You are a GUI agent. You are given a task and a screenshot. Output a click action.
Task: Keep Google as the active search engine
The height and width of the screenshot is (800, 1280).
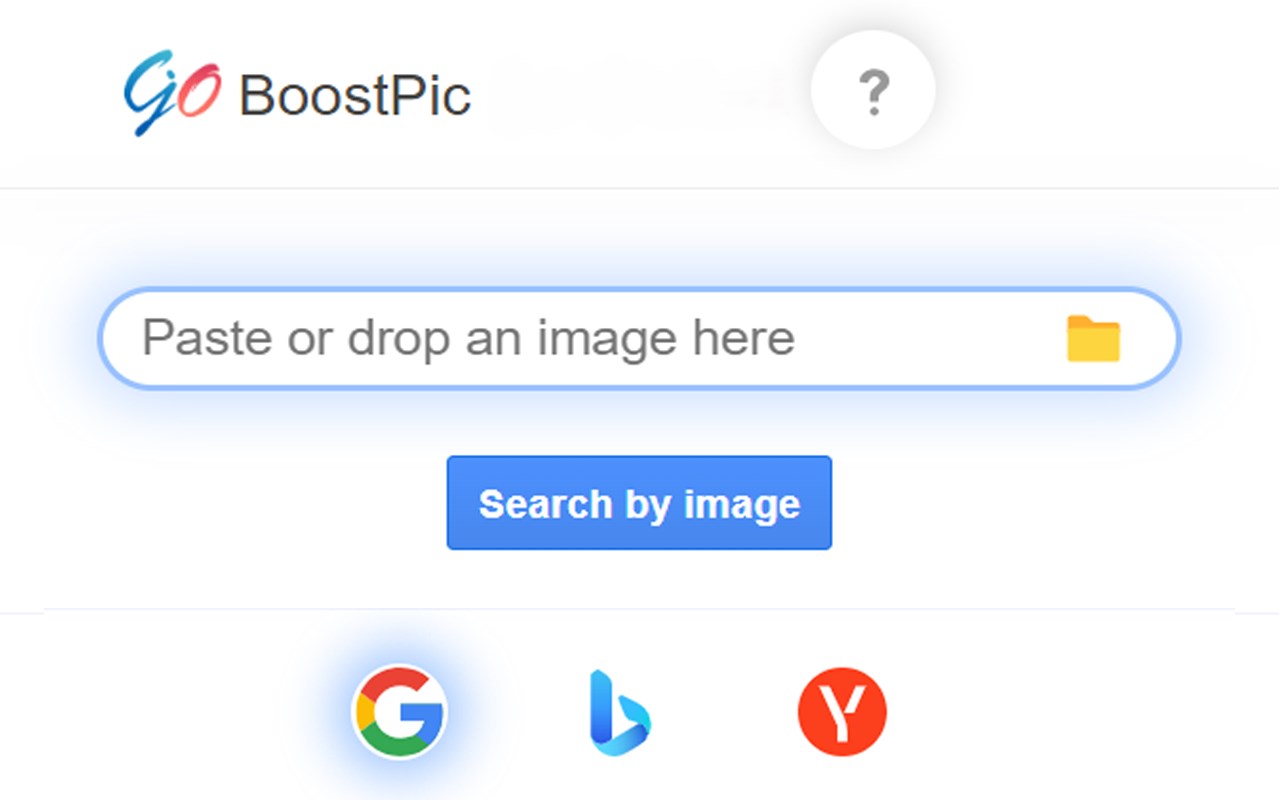pyautogui.click(x=400, y=712)
